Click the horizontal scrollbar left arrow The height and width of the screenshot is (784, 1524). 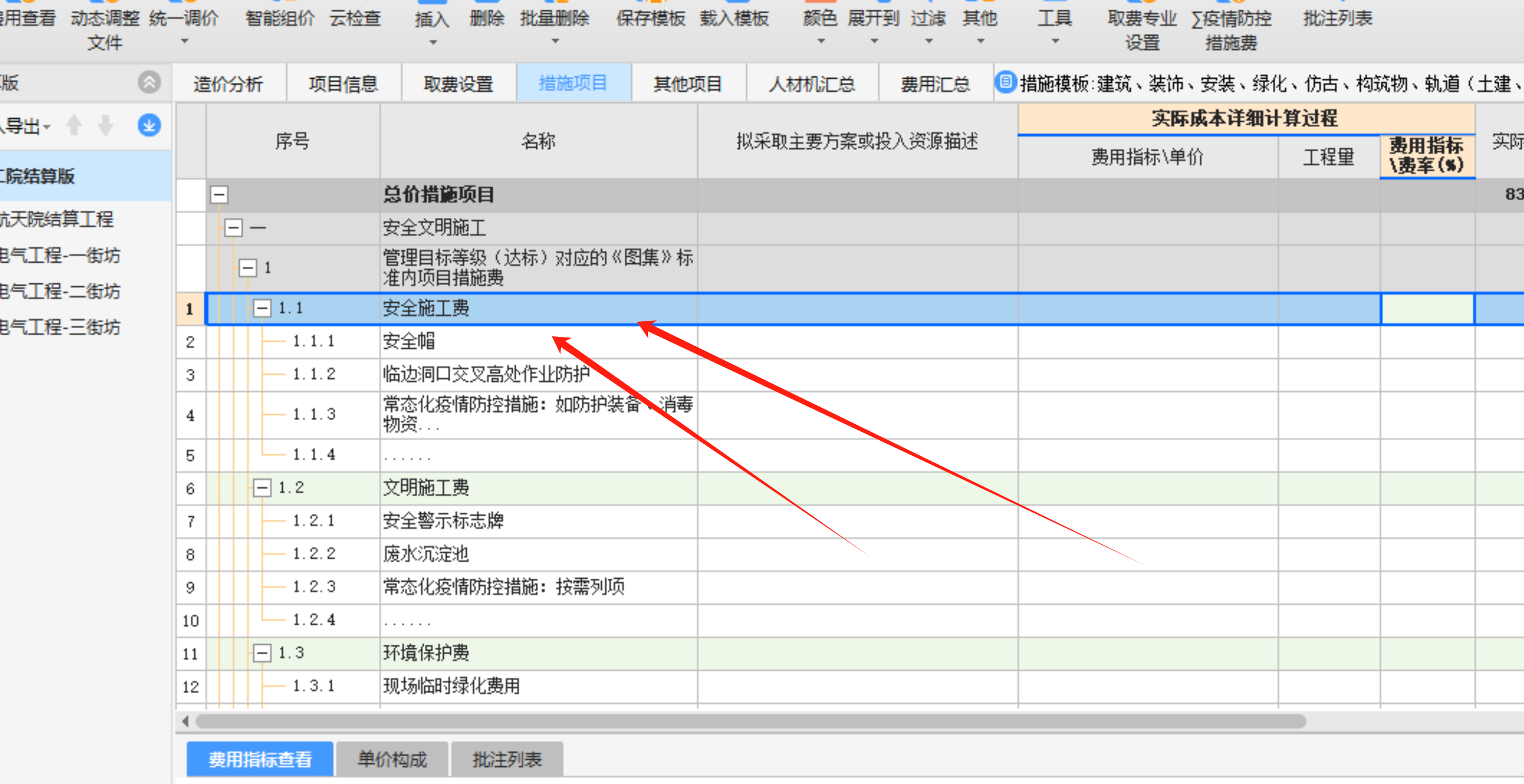coord(185,721)
